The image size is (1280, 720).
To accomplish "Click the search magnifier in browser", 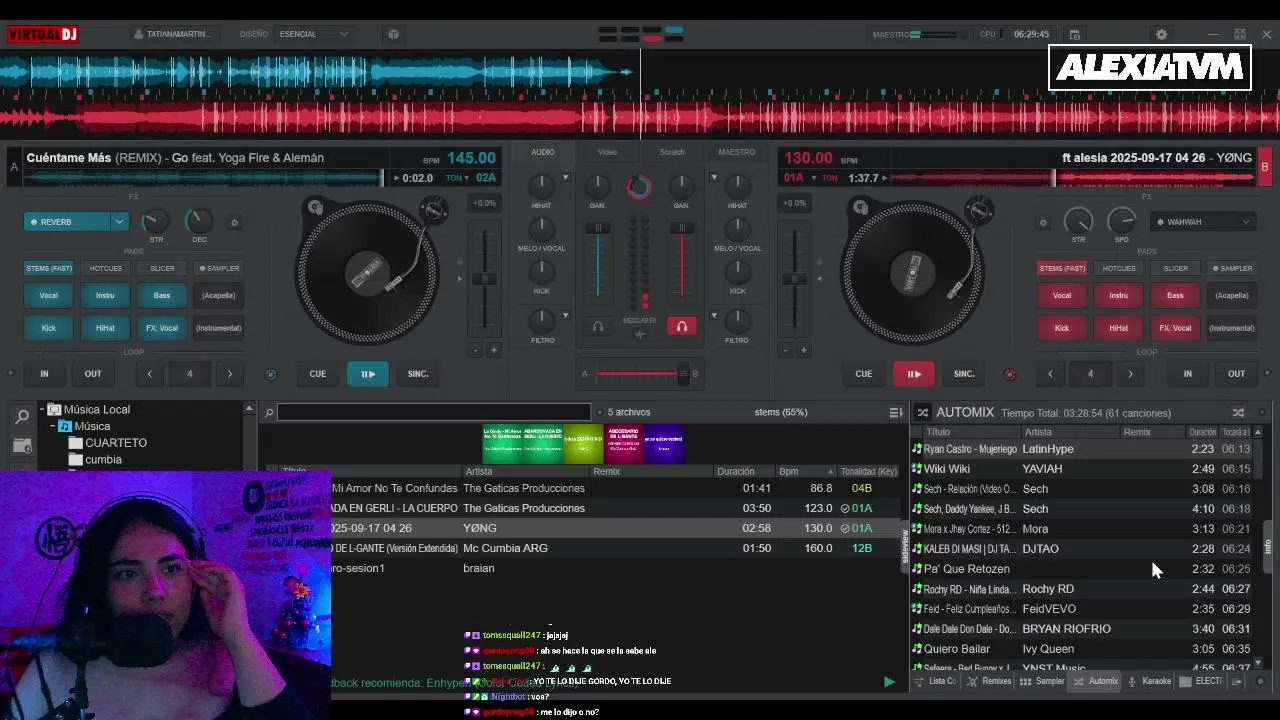I will (269, 412).
